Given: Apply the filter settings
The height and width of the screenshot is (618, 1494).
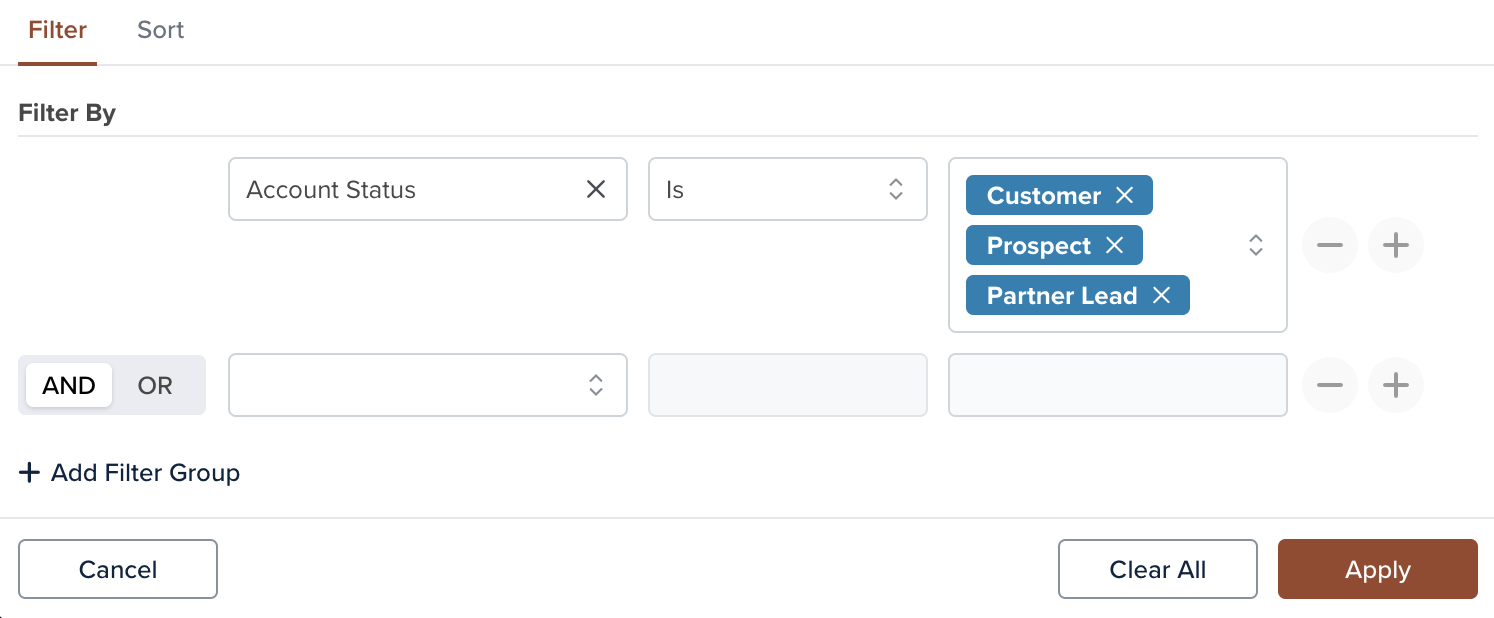Looking at the screenshot, I should (x=1378, y=569).
